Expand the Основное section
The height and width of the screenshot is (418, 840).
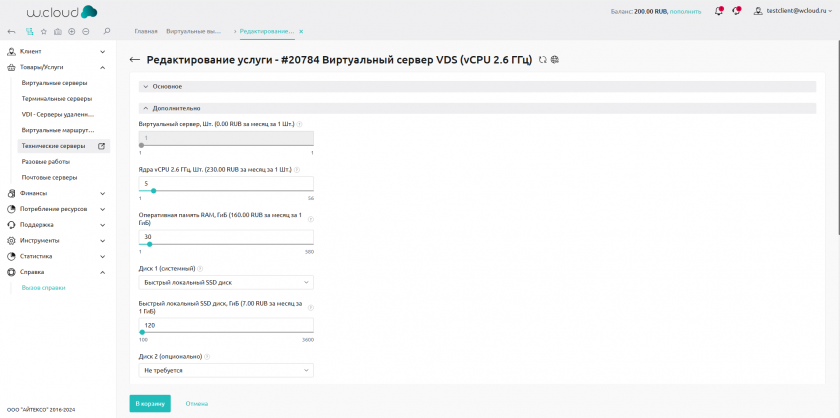click(x=145, y=87)
